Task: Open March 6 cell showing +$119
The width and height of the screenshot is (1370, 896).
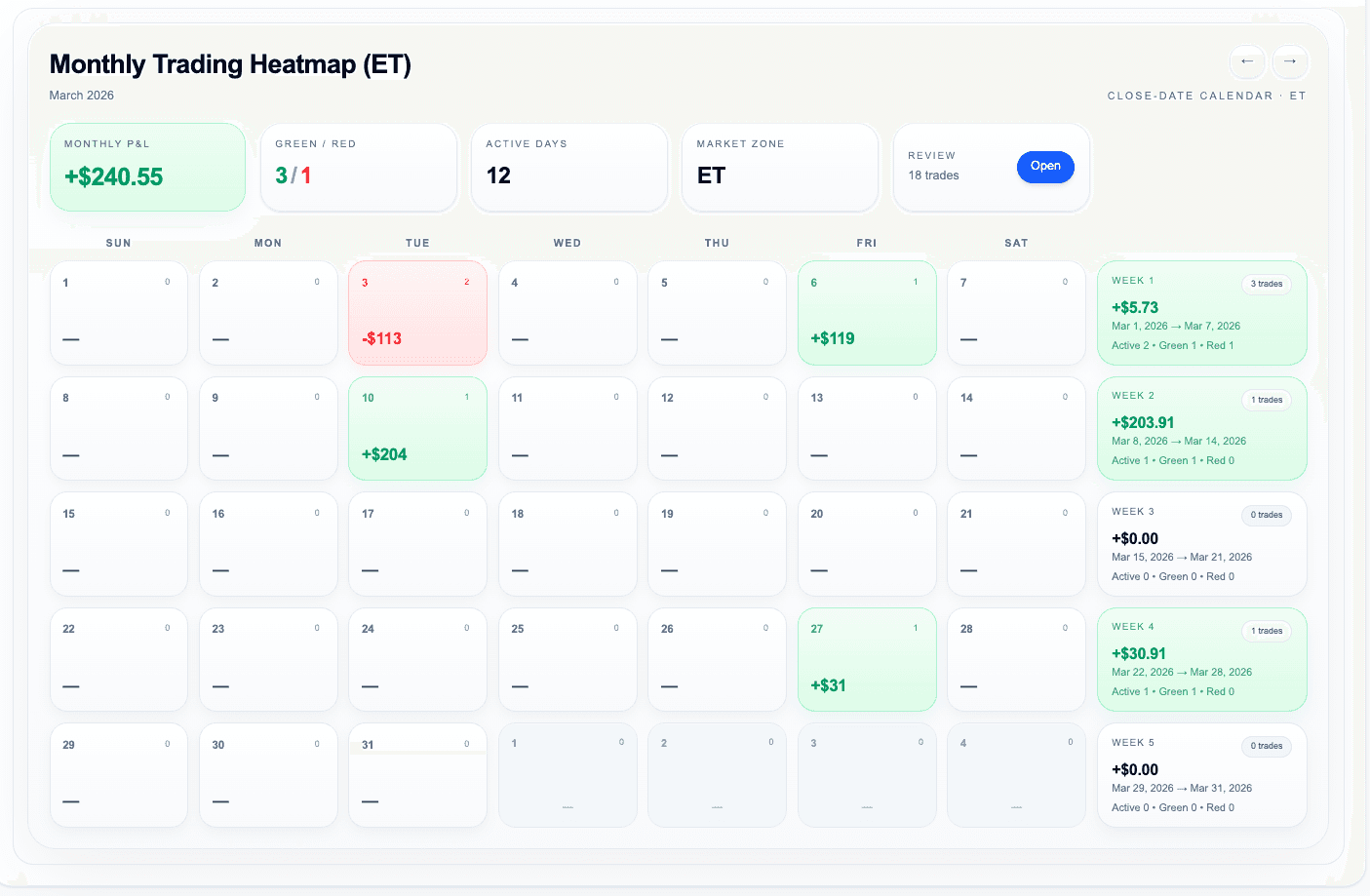Action: click(867, 313)
